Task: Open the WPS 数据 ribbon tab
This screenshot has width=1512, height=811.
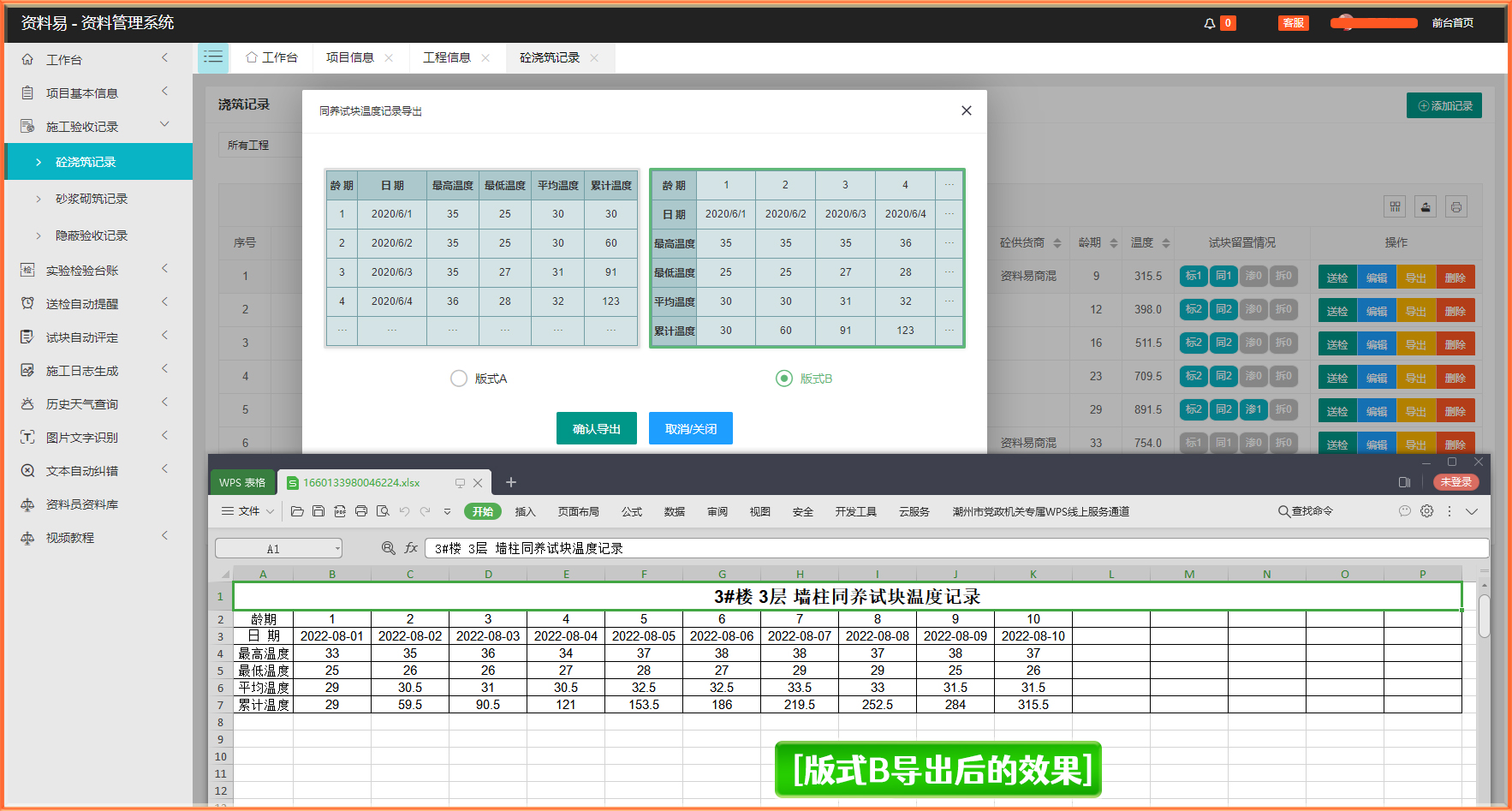Action: click(x=675, y=511)
